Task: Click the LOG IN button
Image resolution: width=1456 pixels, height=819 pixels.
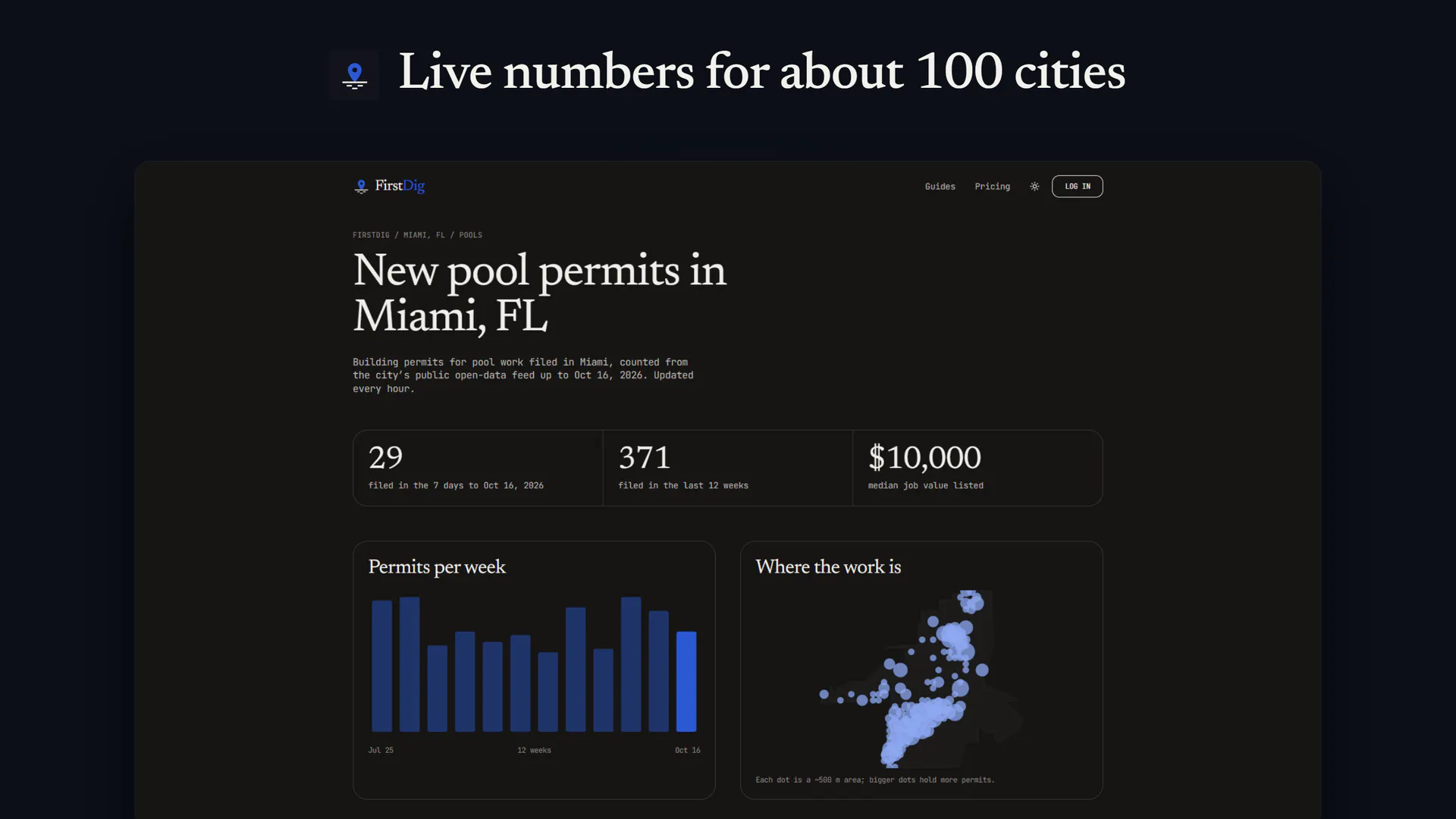Action: pos(1077,187)
